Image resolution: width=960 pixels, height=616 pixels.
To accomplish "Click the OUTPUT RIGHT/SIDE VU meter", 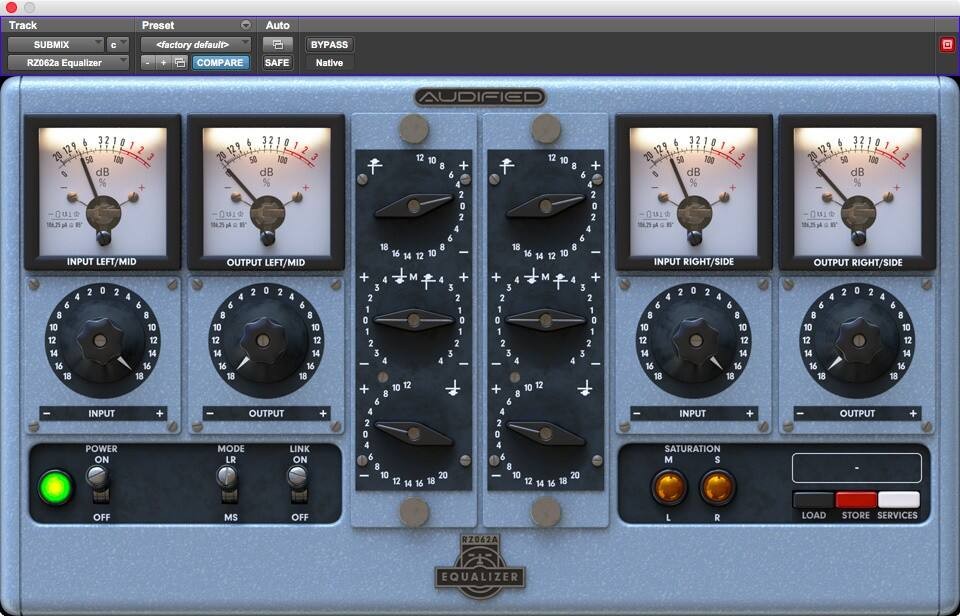I will 857,192.
